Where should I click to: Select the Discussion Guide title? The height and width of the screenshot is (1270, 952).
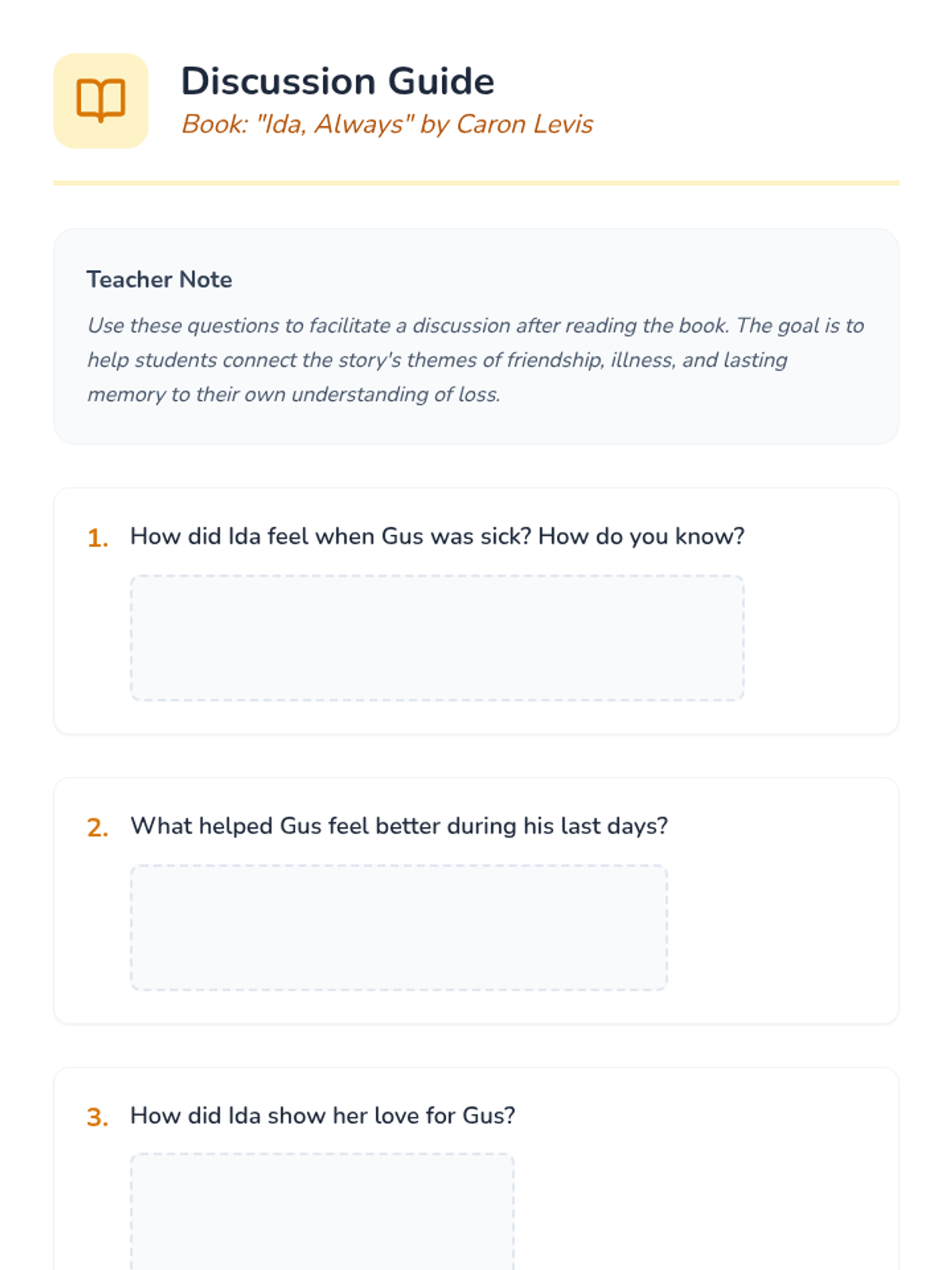pyautogui.click(x=338, y=81)
